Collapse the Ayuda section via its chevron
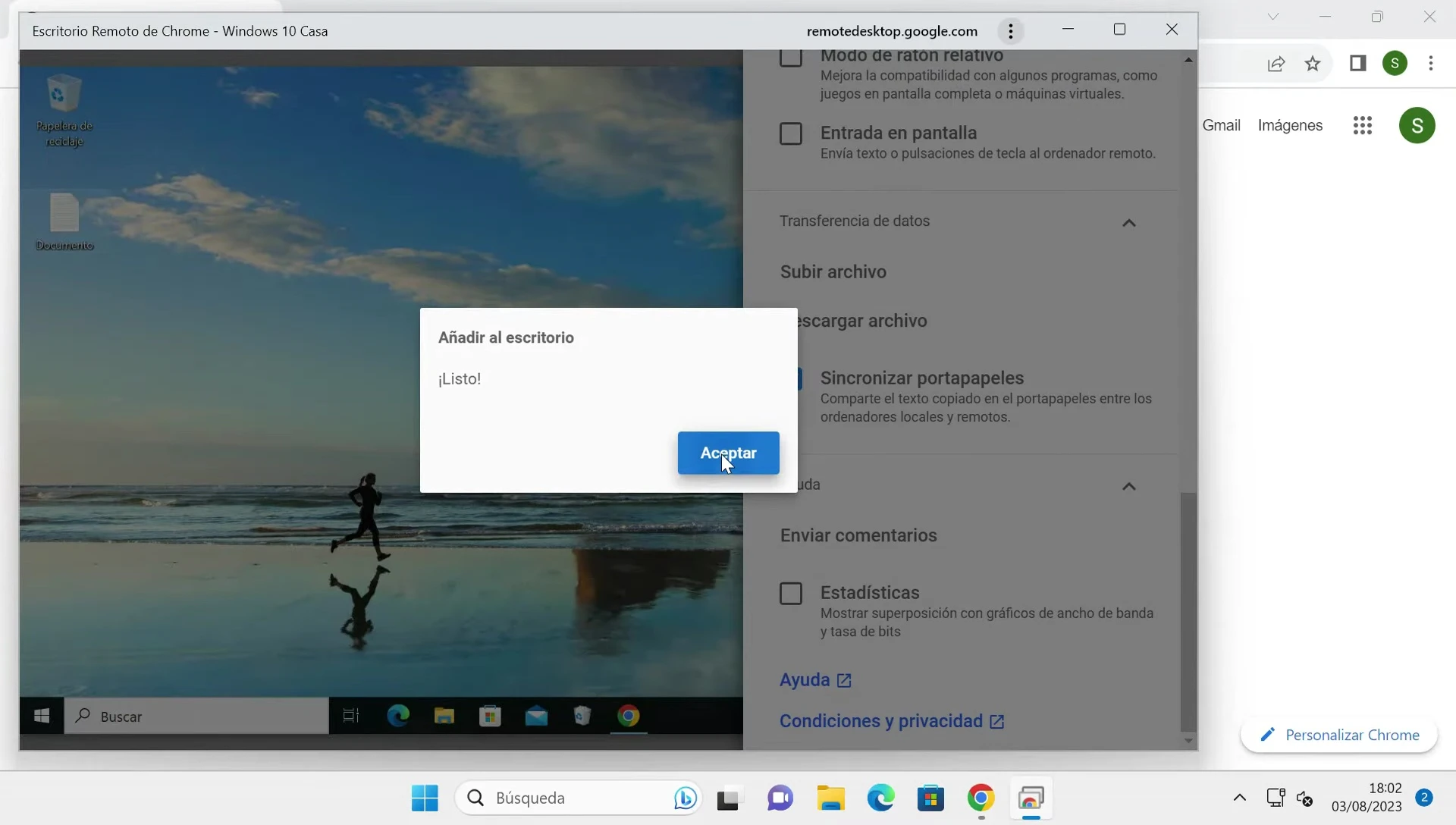The height and width of the screenshot is (825, 1456). pyautogui.click(x=1128, y=486)
